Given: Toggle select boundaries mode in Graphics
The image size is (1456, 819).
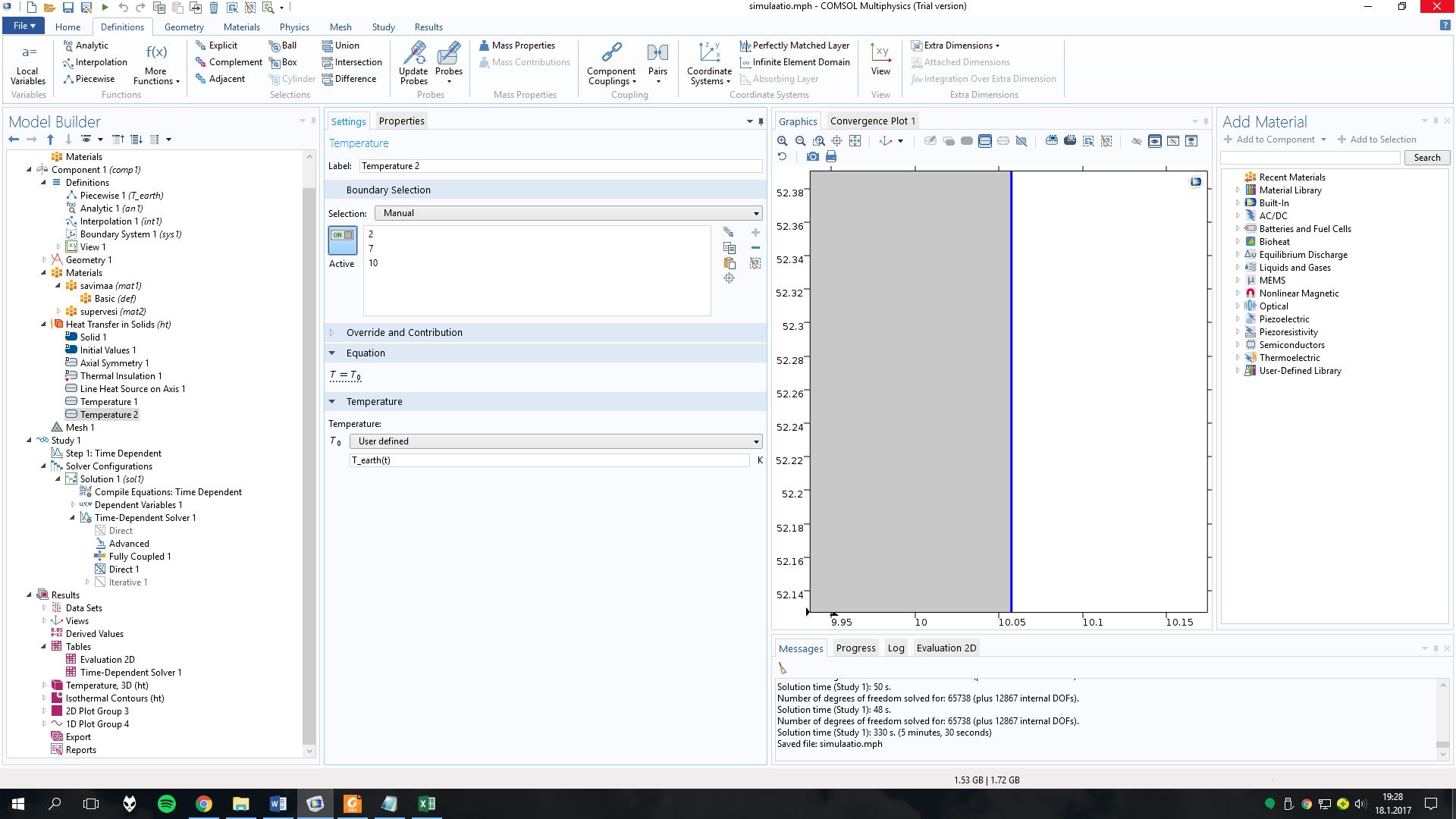Looking at the screenshot, I should (984, 141).
